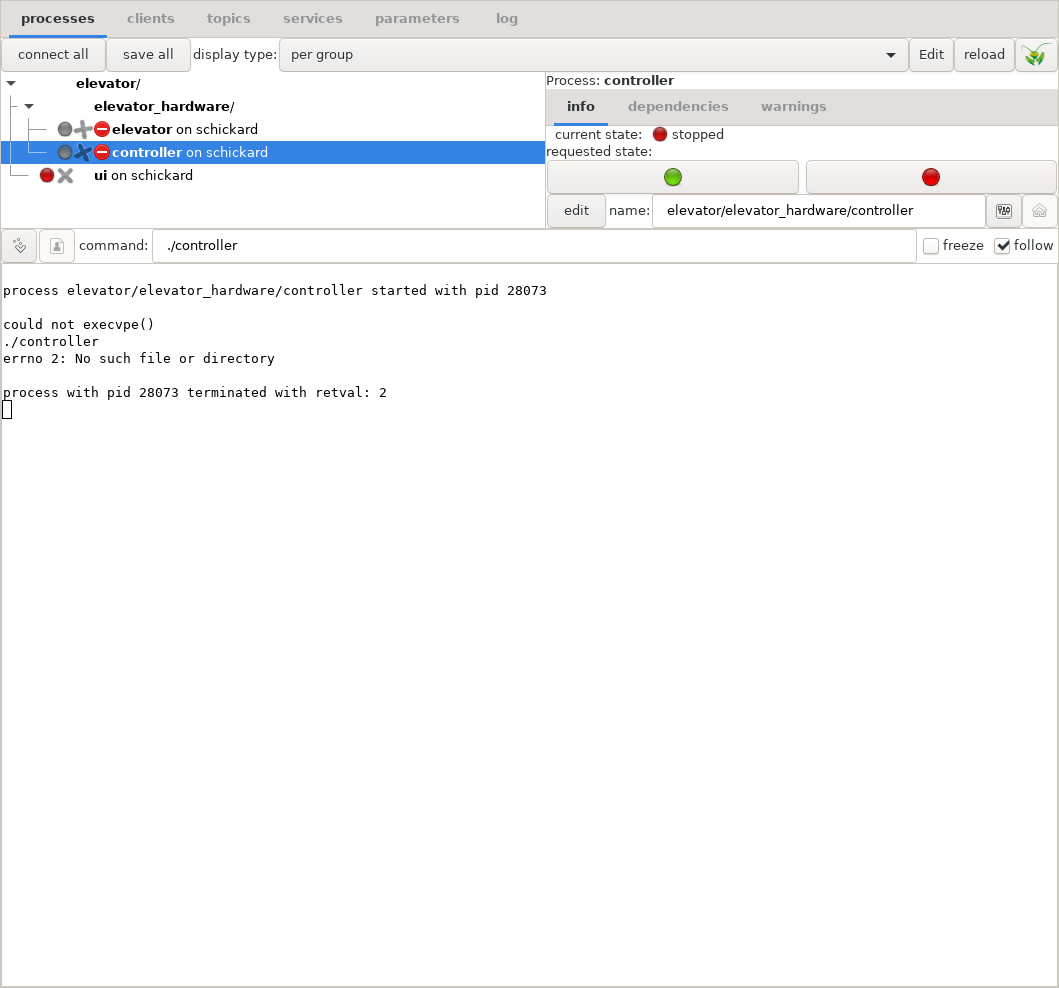Screen dimensions: 1059x988
Task: Click the connect all button
Action: pyautogui.click(x=53, y=55)
